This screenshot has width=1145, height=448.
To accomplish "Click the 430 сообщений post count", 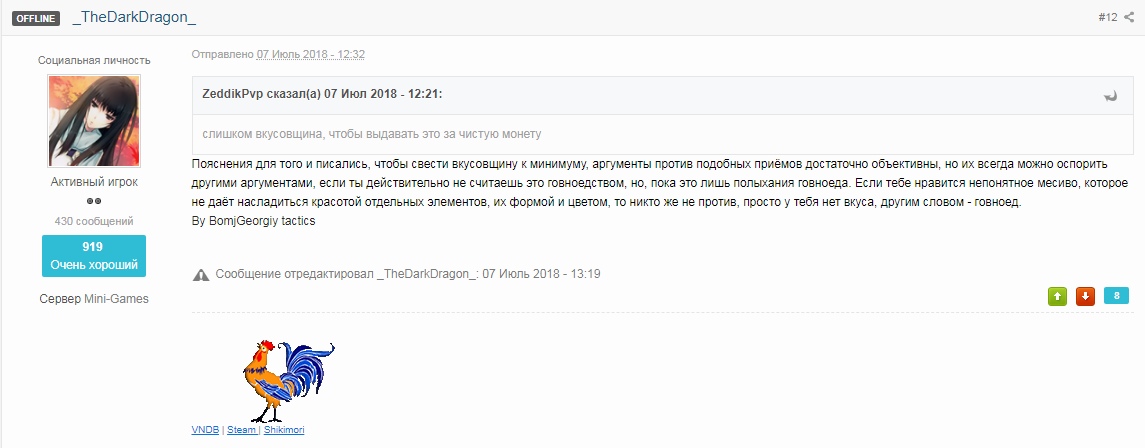I will point(94,221).
